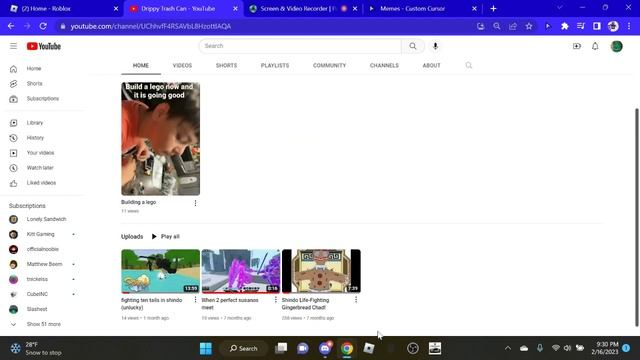The image size is (640, 360).
Task: Open more options for fighting ten tails video
Action: click(x=195, y=300)
